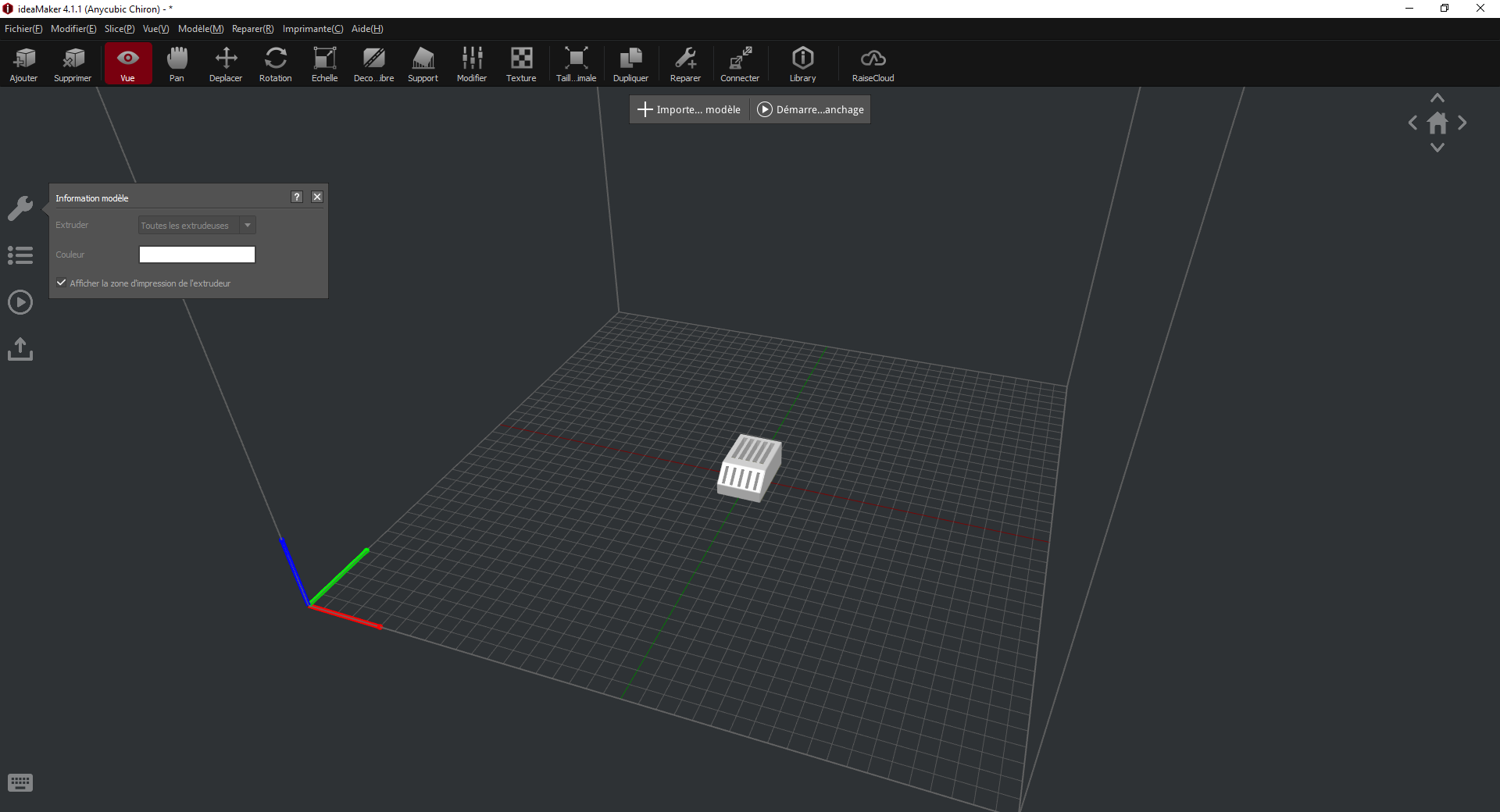This screenshot has width=1500, height=812.
Task: Toggle Afficher la zone d'impression checkbox
Action: click(x=61, y=283)
